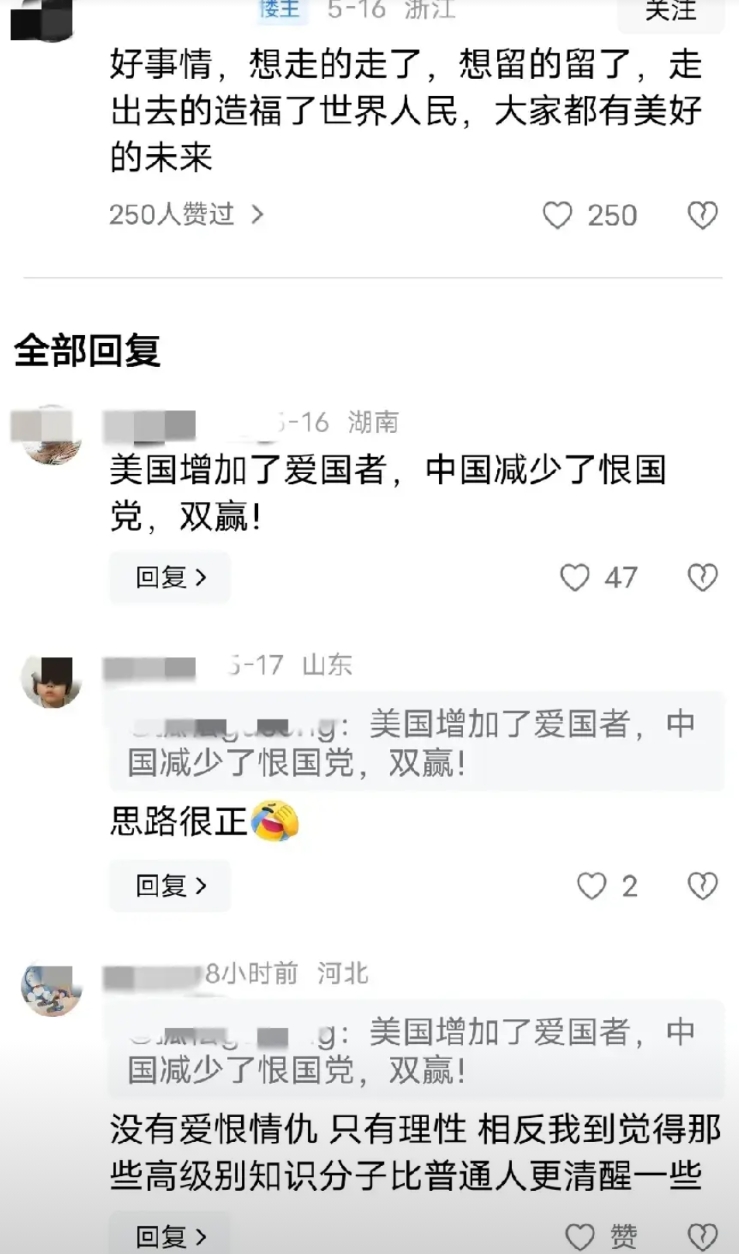This screenshot has width=739, height=1254.
Task: Dislike the Hunan reply
Action: click(x=703, y=577)
